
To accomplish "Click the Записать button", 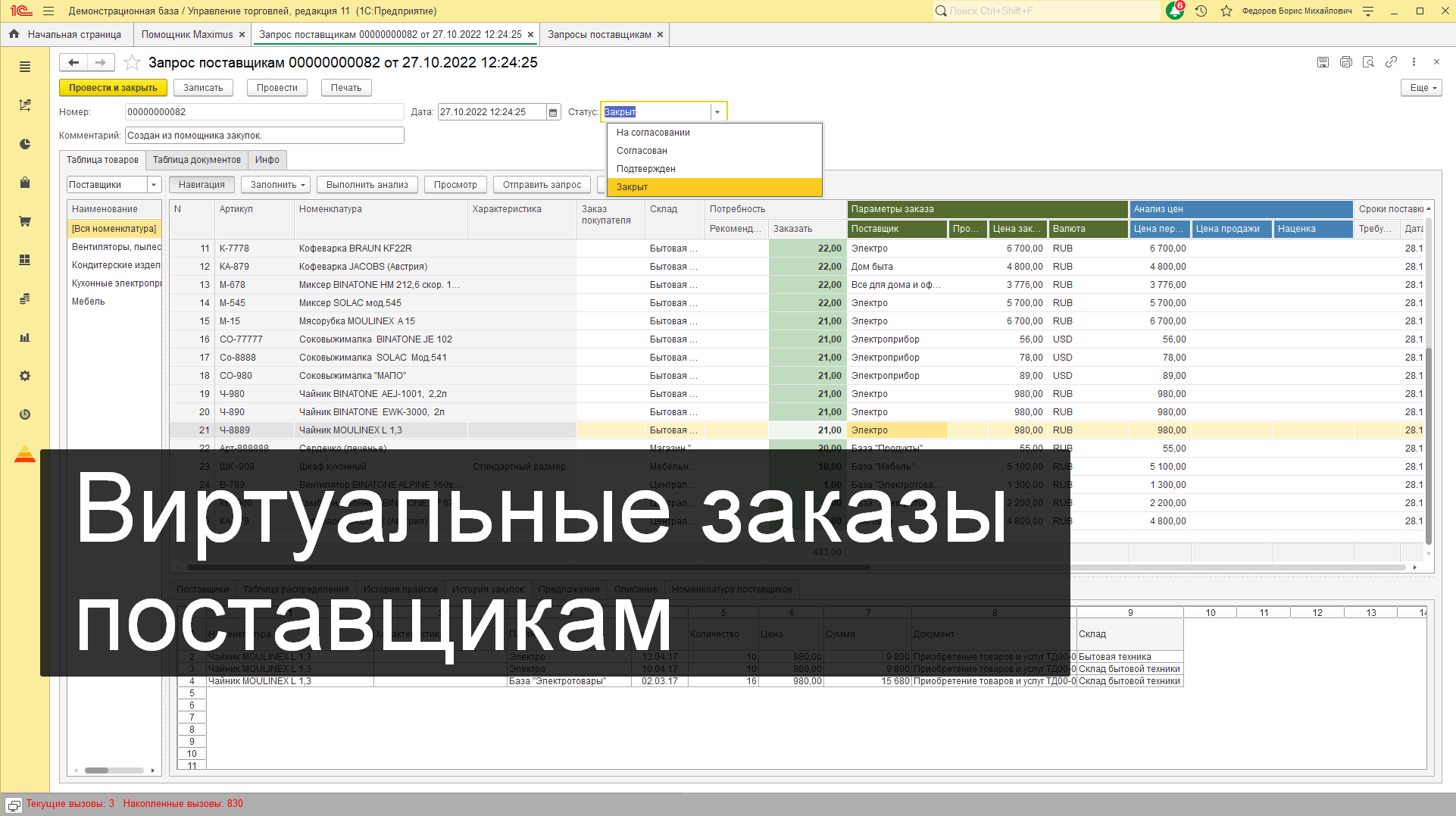I will click(203, 88).
